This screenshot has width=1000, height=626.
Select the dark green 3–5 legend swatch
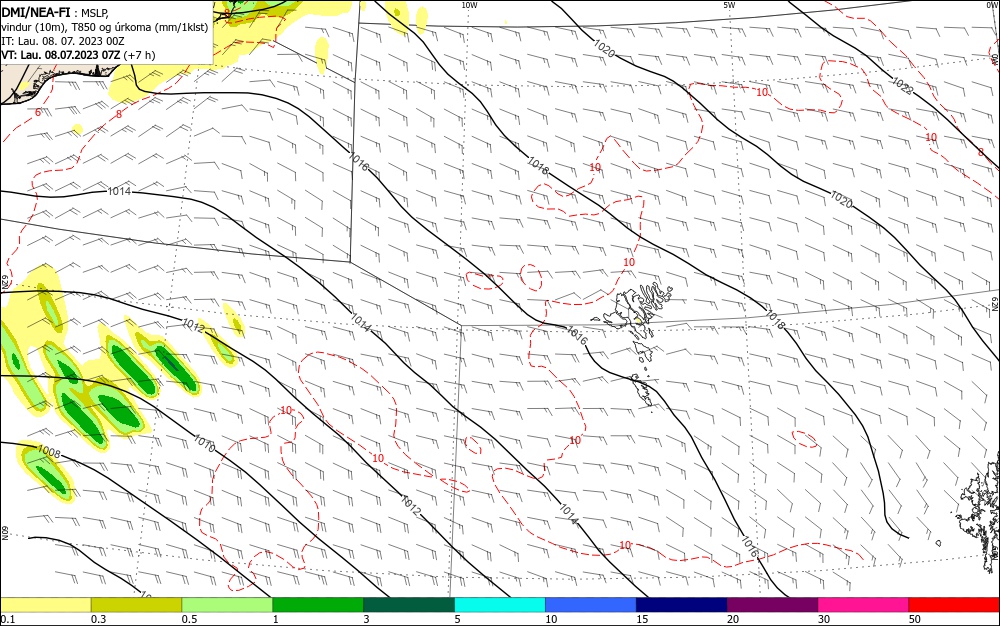click(409, 605)
